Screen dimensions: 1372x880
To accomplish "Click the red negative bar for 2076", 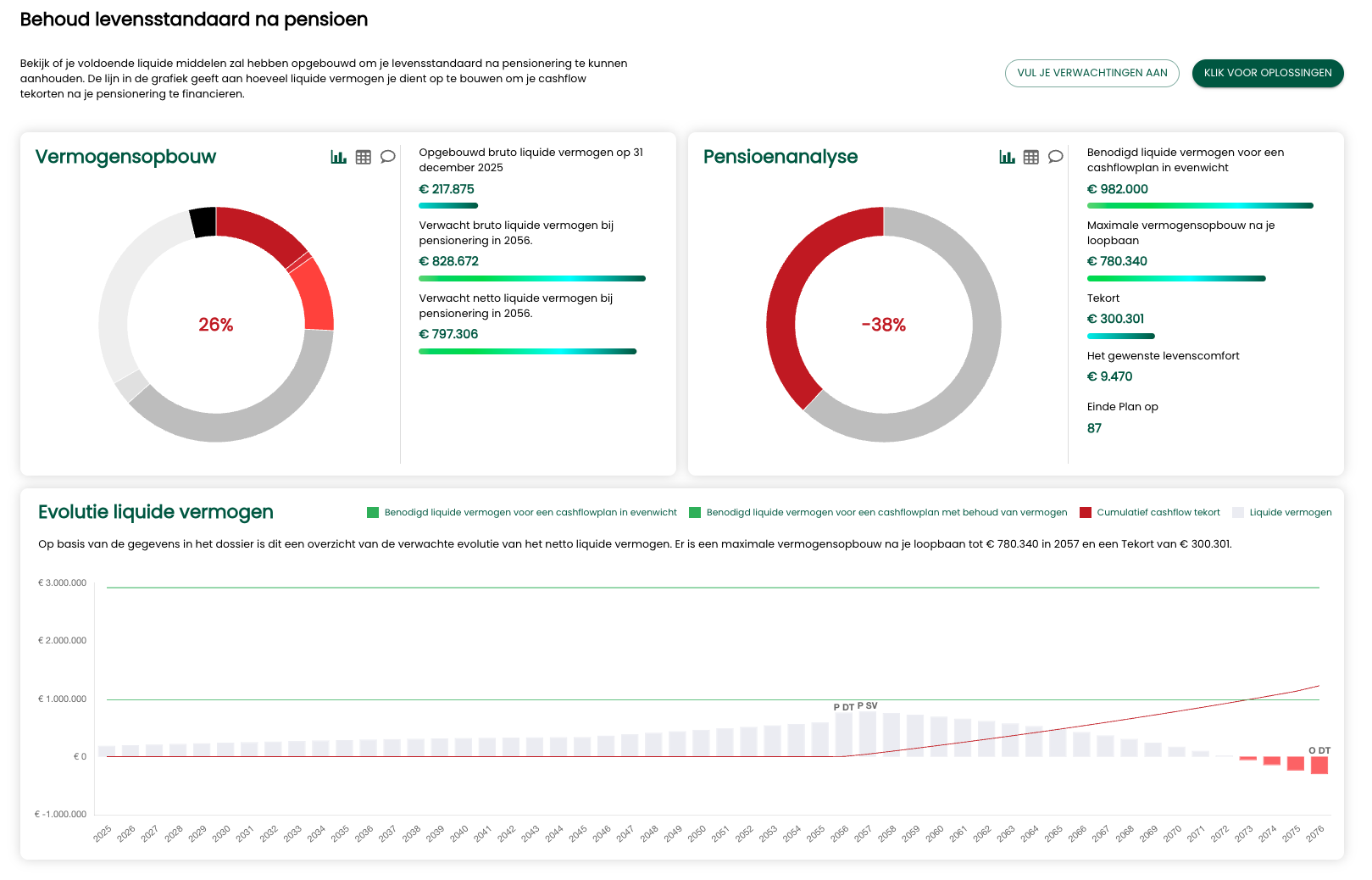I will tap(1319, 766).
